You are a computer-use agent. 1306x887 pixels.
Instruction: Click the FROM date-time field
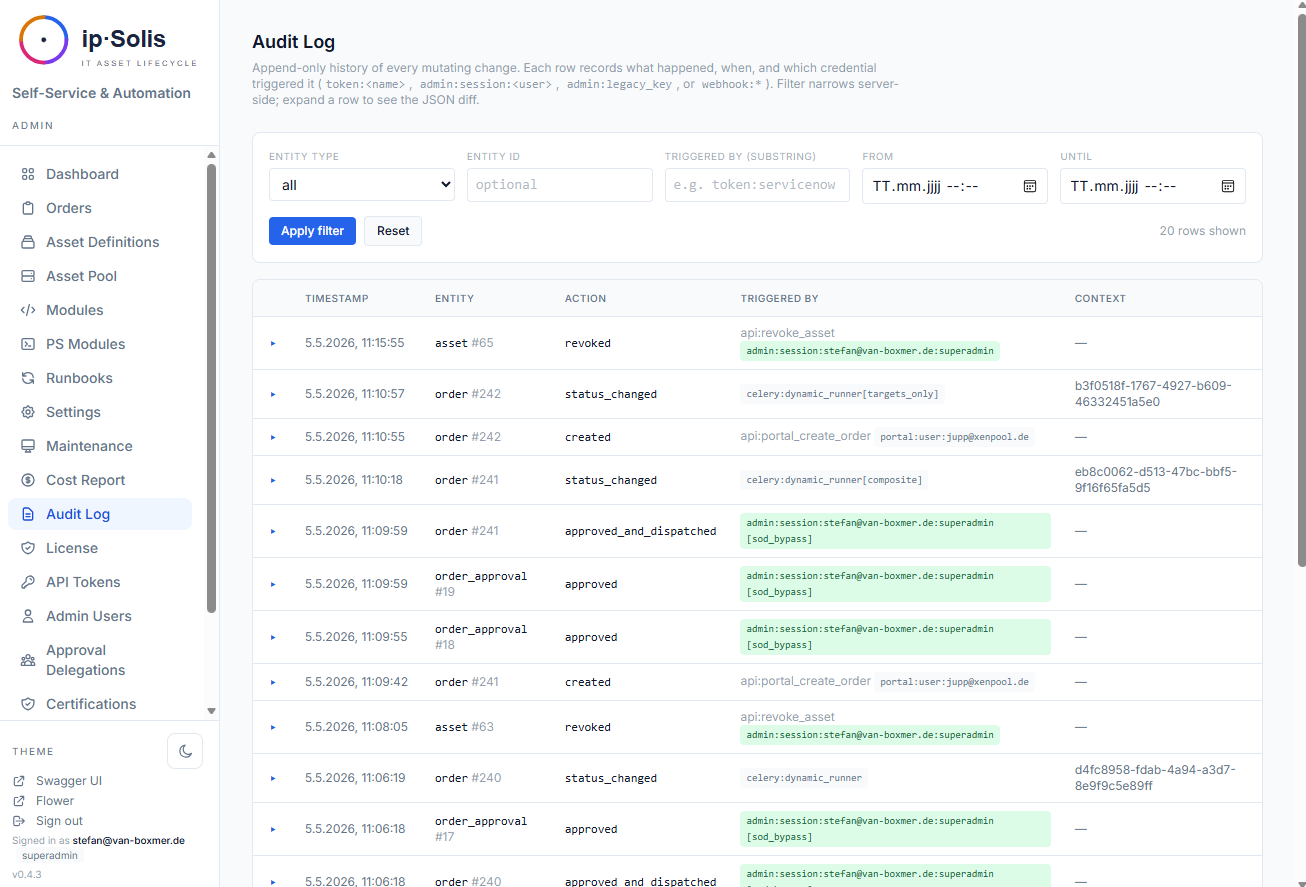955,186
